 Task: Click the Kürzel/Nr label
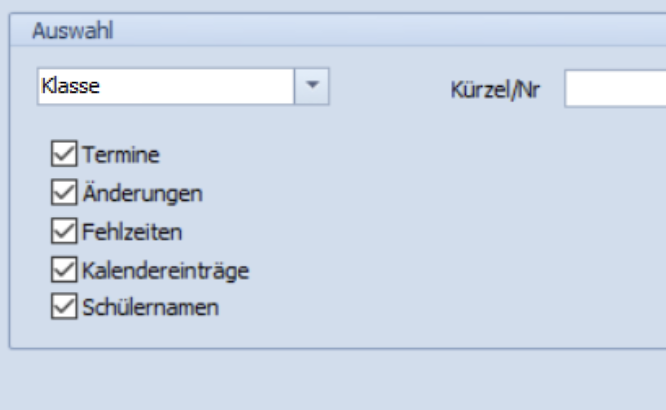[x=495, y=90]
